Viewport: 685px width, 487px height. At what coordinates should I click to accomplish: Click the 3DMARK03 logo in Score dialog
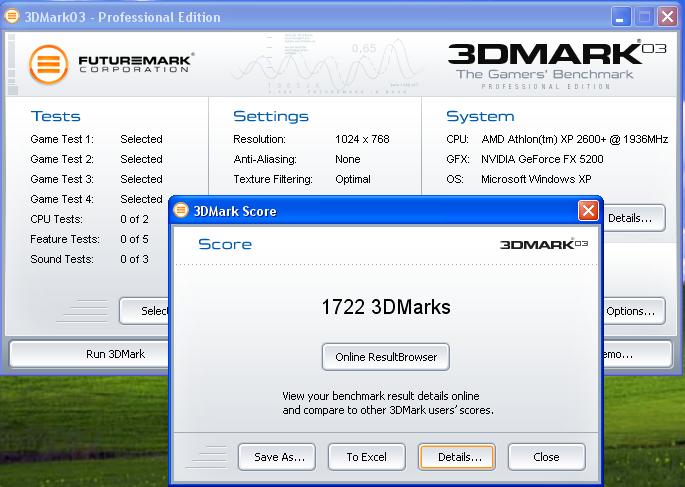[543, 244]
